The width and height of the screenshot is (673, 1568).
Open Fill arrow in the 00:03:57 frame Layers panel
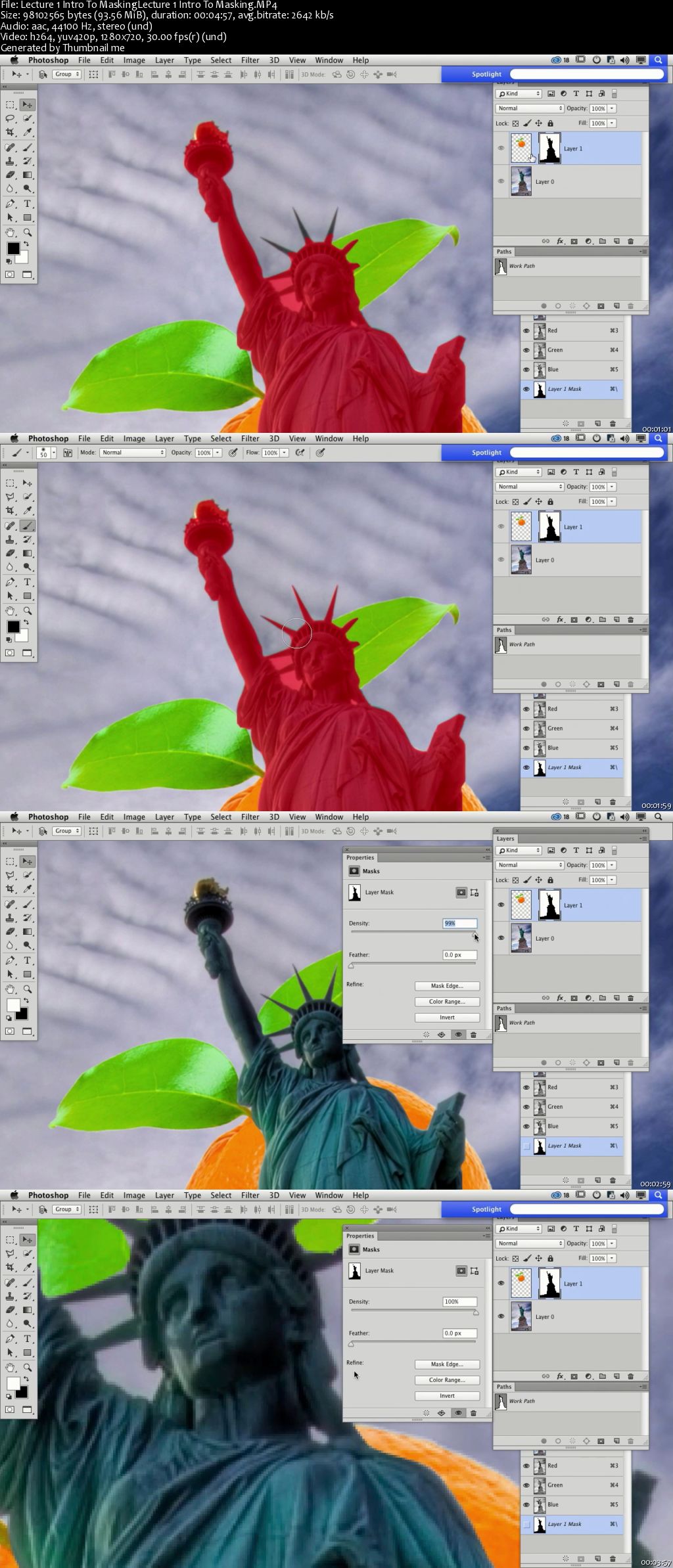(612, 1258)
